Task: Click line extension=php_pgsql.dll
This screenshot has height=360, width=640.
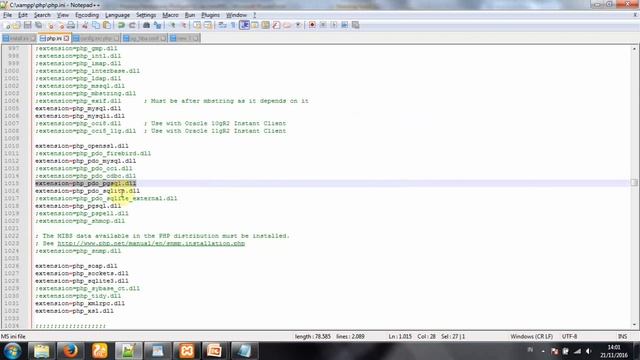Action: (78, 206)
